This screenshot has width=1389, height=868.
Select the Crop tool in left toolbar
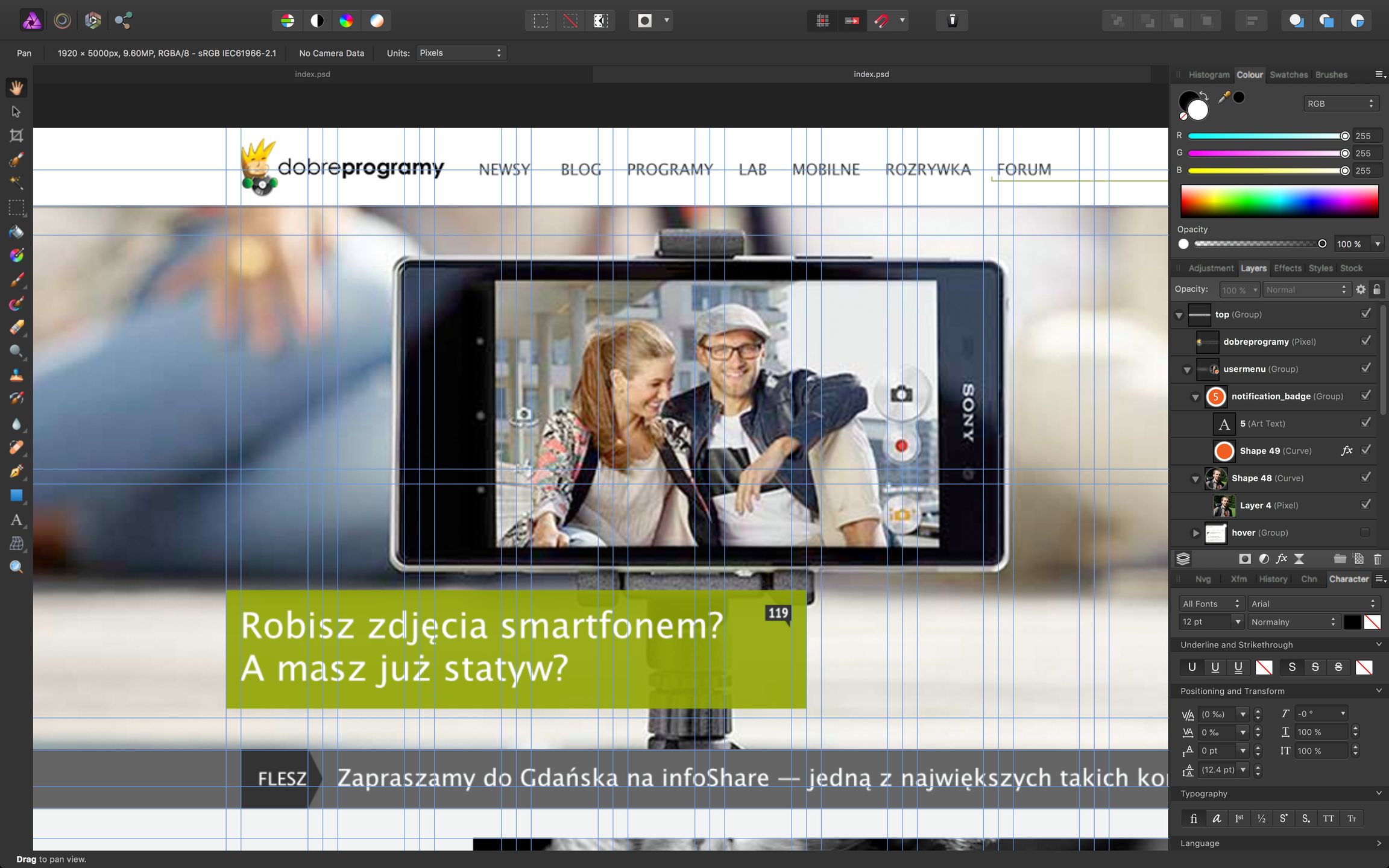[16, 136]
